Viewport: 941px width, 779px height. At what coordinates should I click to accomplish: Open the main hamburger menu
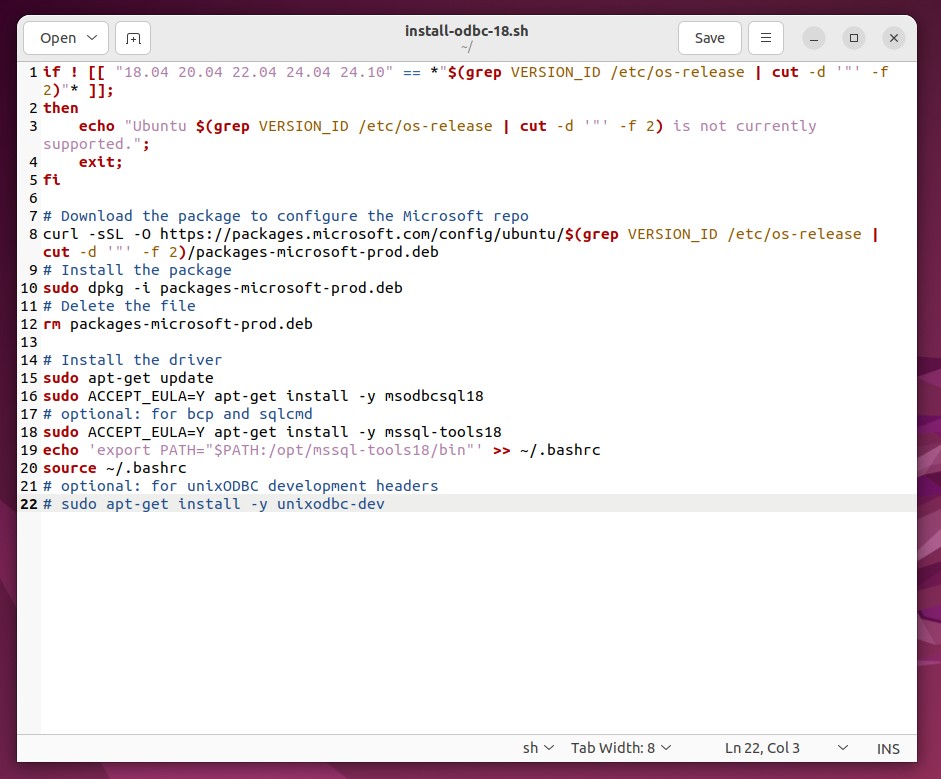point(765,37)
